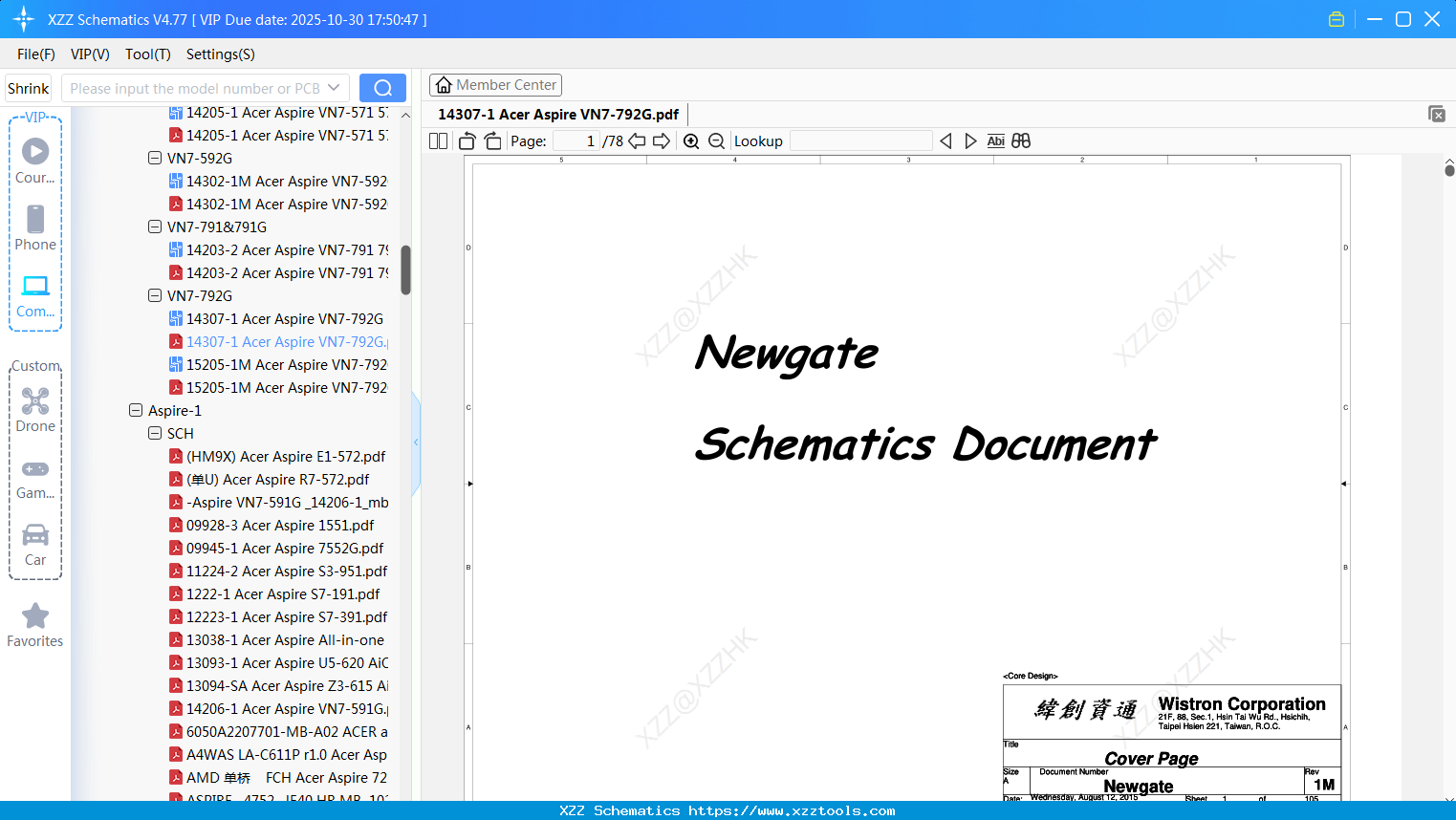Open 13093-1 Acer Aspire U5-620 file
This screenshot has width=1456, height=820.
[278, 662]
